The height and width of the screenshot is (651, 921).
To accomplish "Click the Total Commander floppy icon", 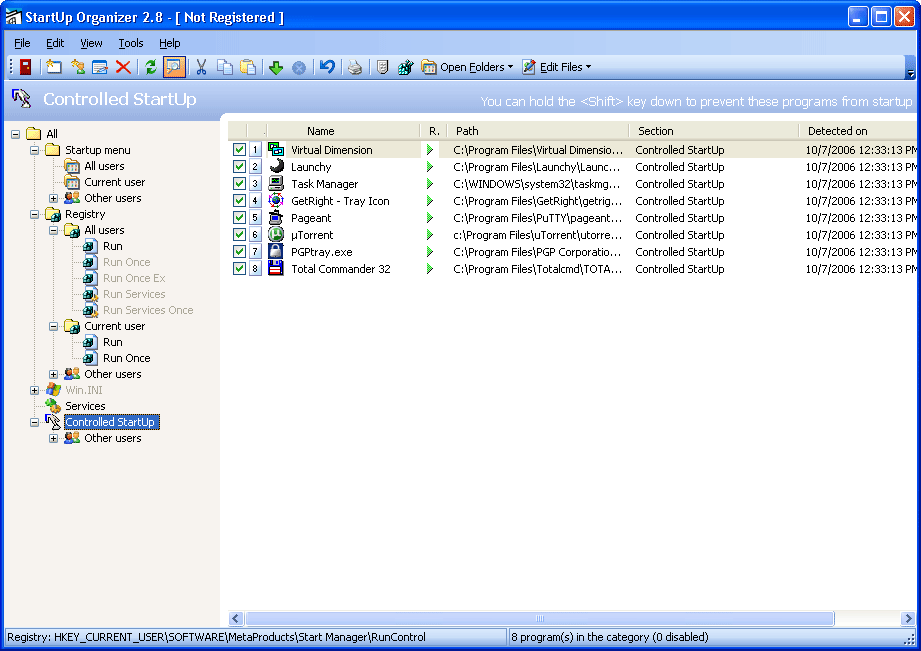I will click(x=275, y=269).
